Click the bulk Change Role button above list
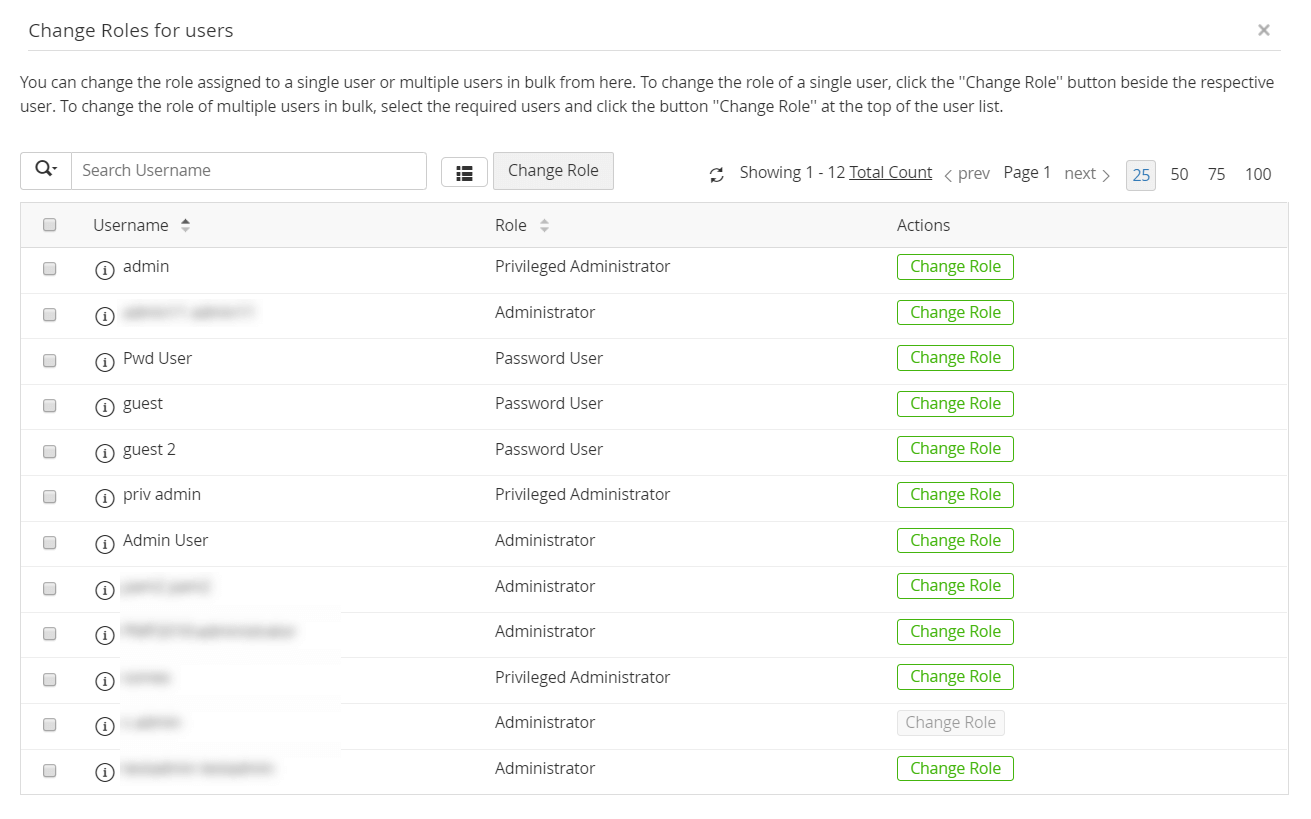Screen dimensions: 1311x819 (553, 171)
